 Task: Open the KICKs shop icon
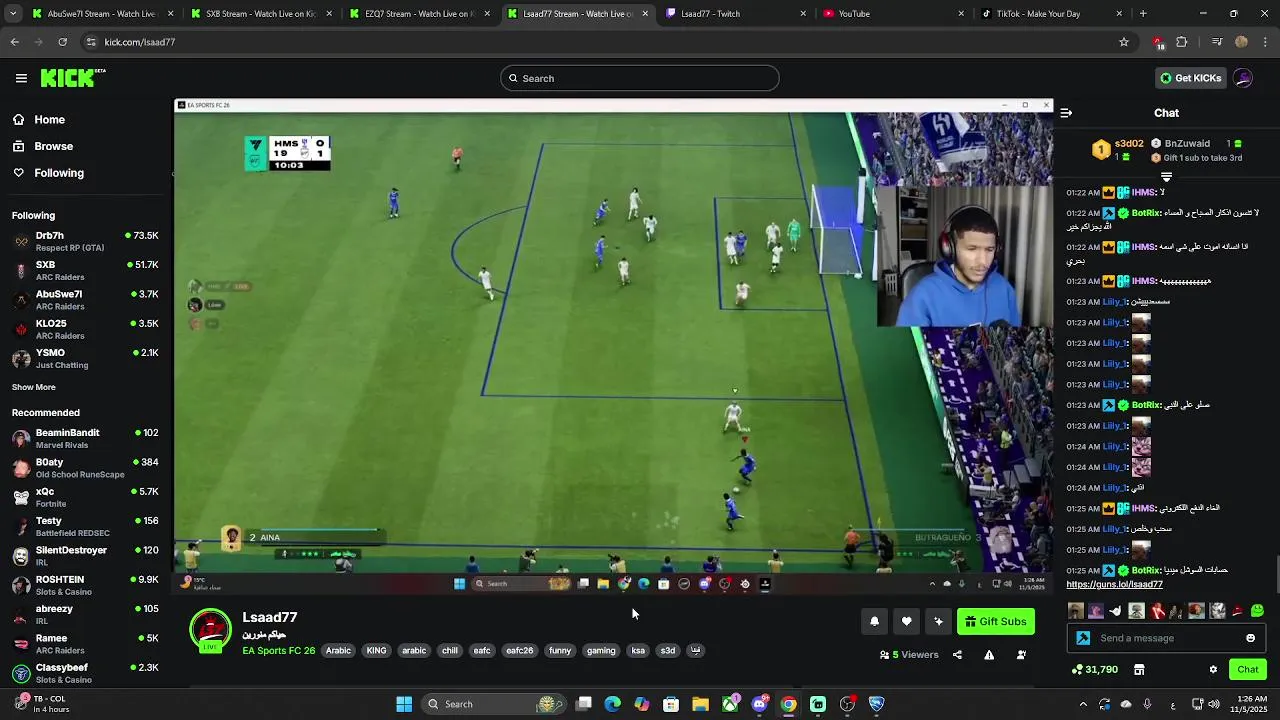coord(1139,670)
